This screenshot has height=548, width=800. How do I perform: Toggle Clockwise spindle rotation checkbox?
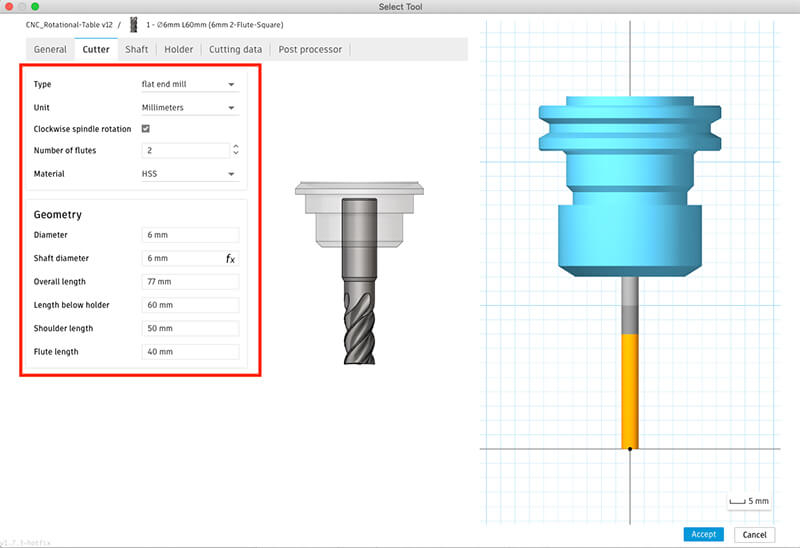[146, 129]
